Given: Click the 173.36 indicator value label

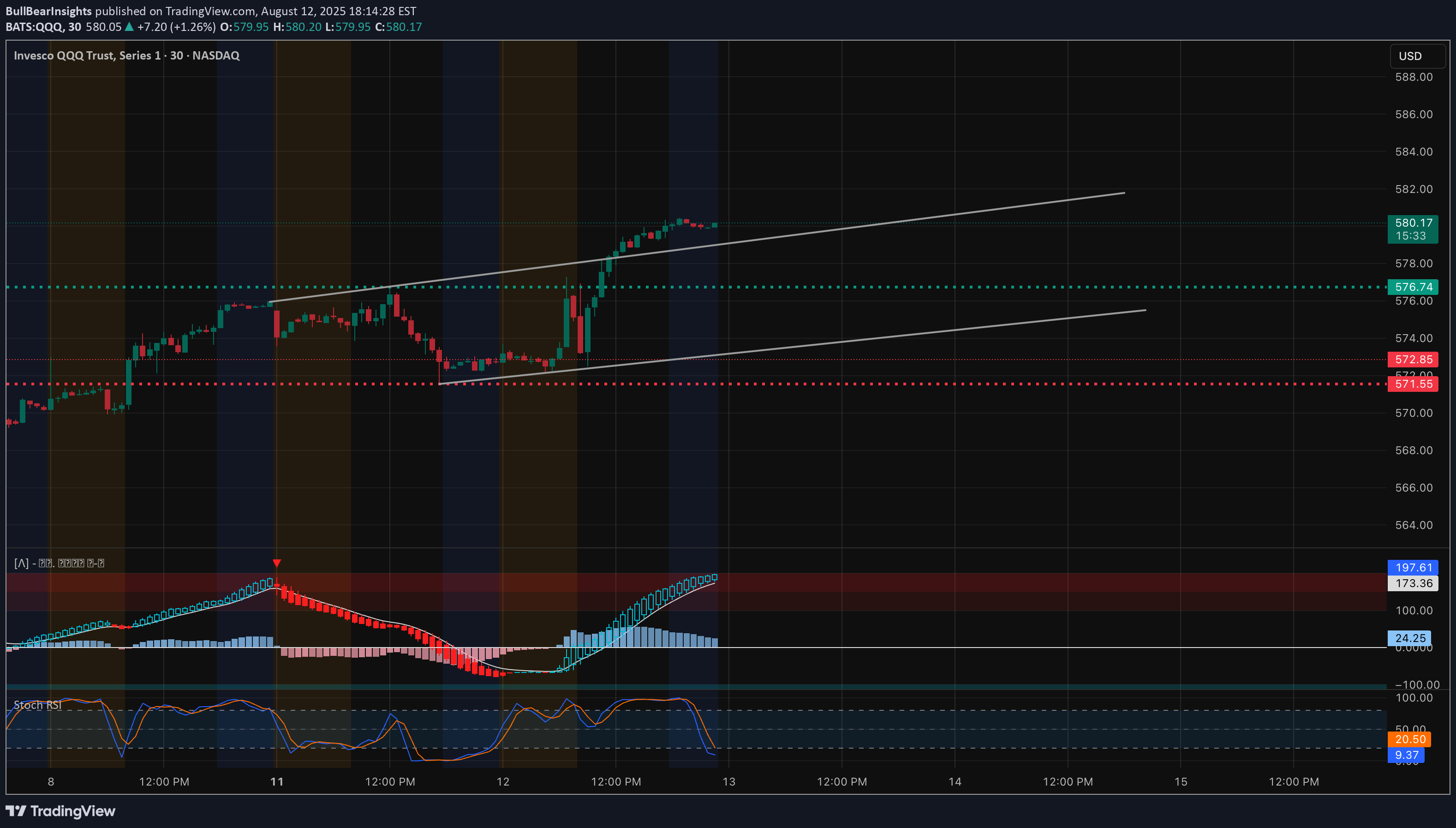Looking at the screenshot, I should [1413, 583].
